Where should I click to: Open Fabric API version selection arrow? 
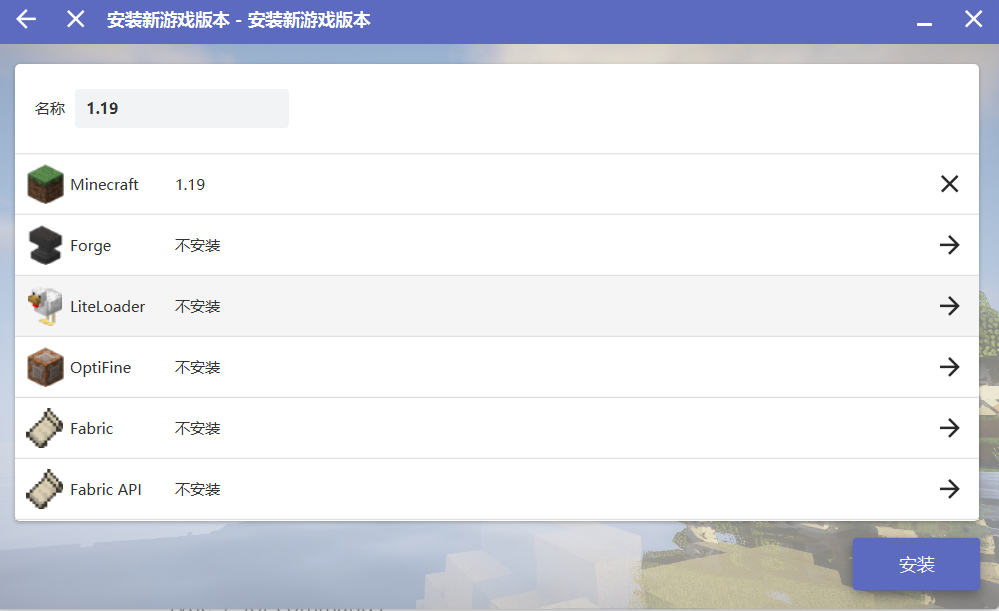tap(949, 489)
